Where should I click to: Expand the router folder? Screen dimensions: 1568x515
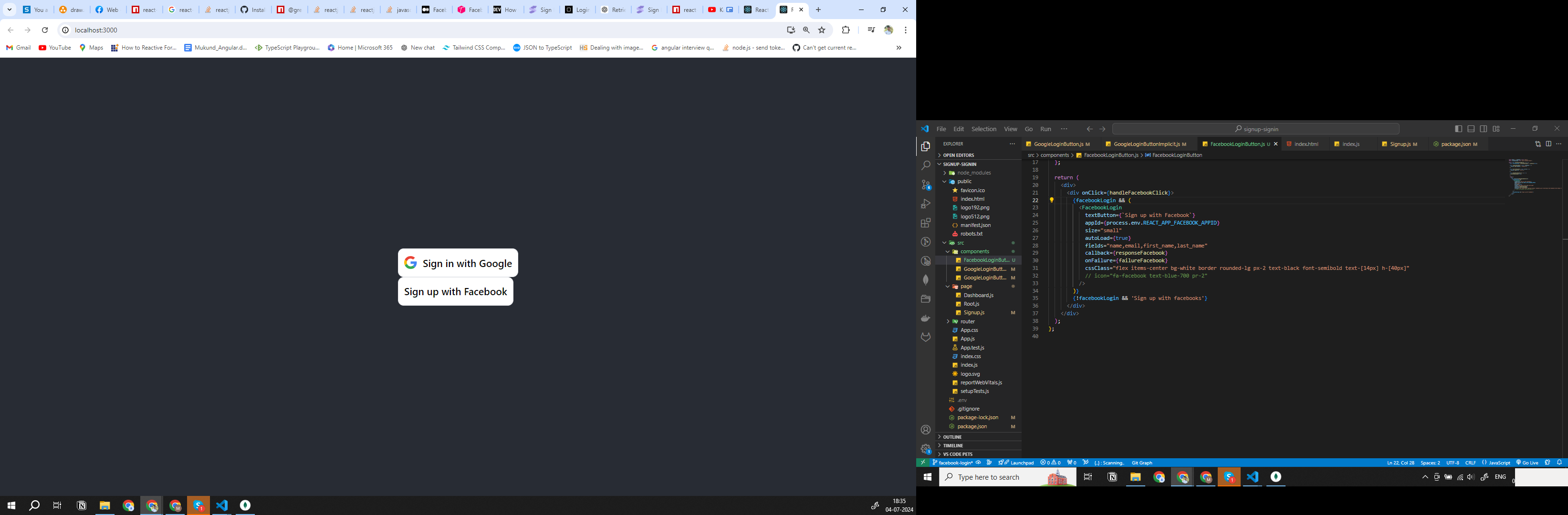coord(978,322)
